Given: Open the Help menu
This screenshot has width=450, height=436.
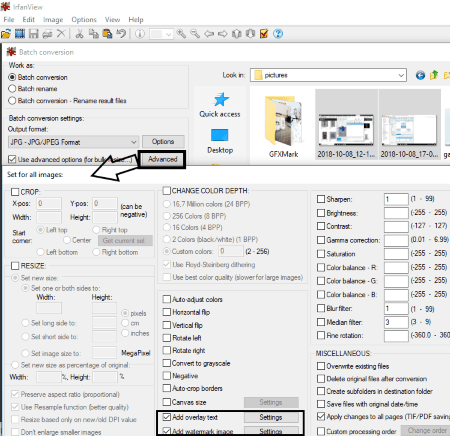Looking at the screenshot, I should (136, 20).
